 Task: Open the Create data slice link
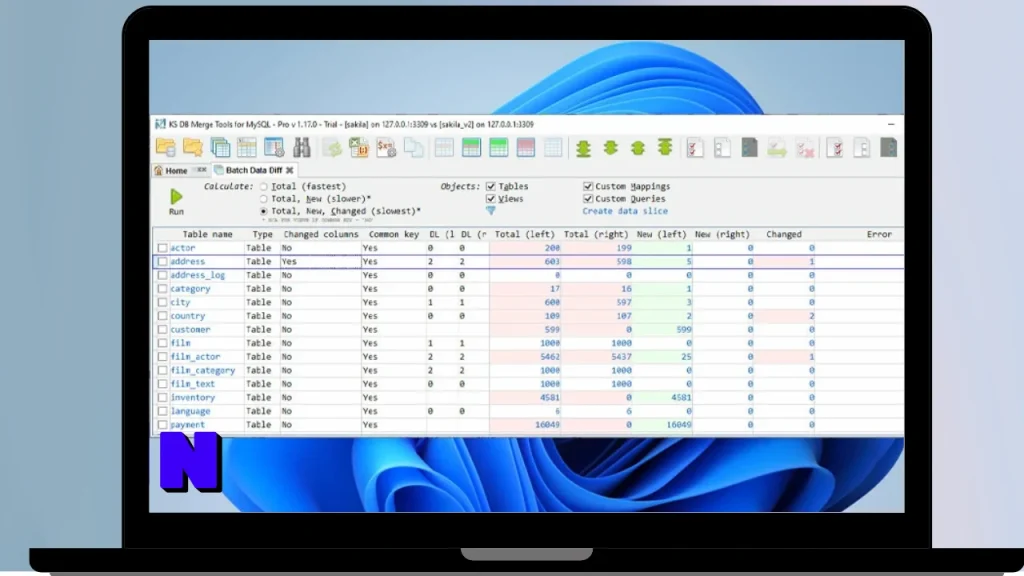click(625, 212)
